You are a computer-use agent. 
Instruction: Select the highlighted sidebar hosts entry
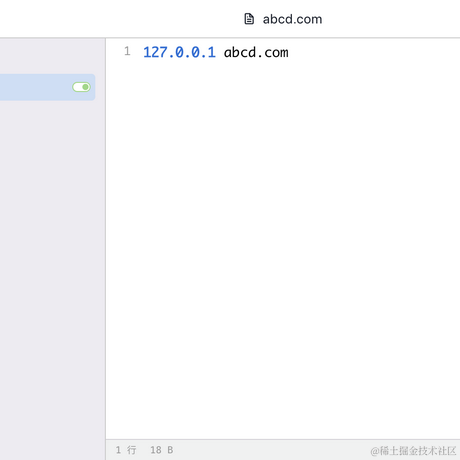click(47, 87)
